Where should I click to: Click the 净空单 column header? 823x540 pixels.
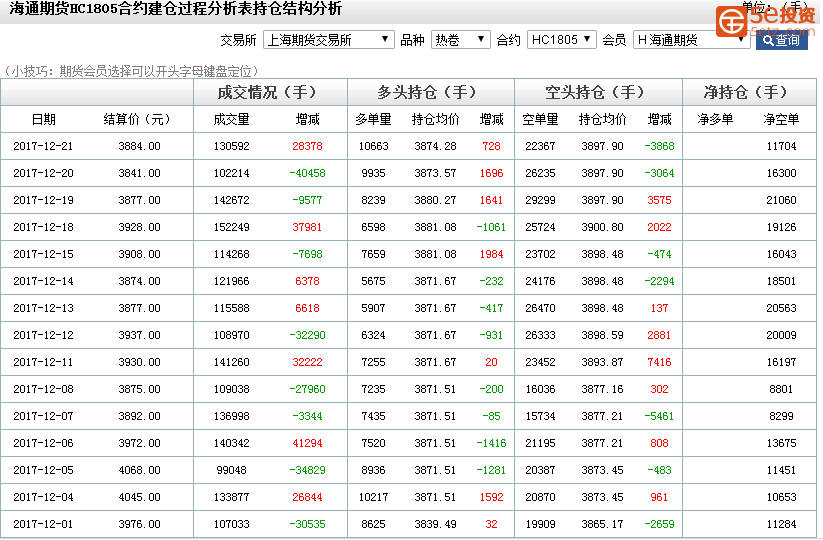[781, 120]
